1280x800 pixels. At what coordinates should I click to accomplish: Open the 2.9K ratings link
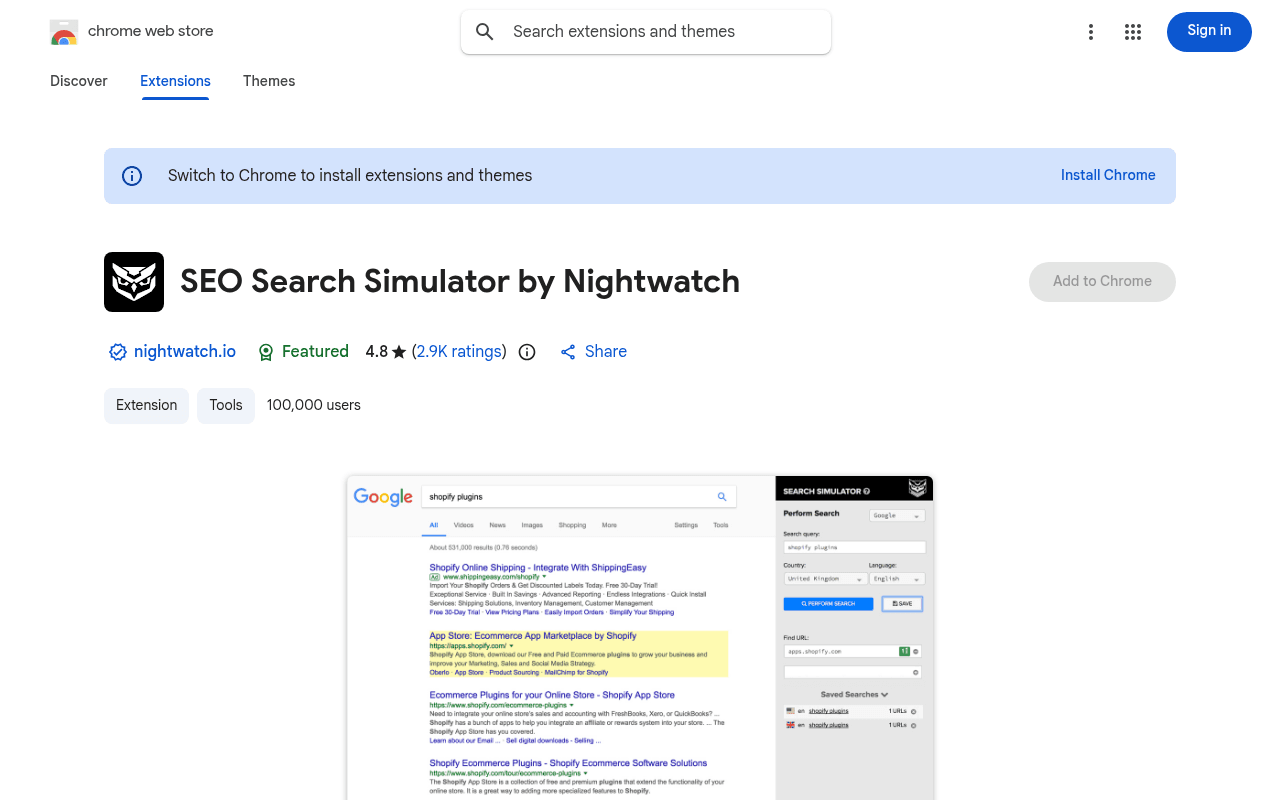[x=459, y=352]
